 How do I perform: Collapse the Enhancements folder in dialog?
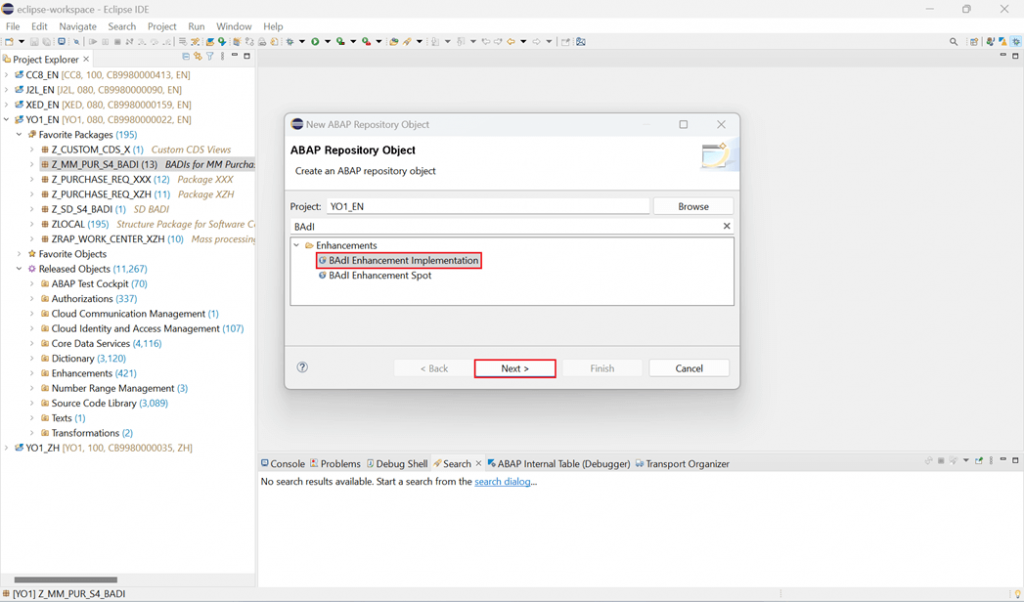[x=297, y=246]
